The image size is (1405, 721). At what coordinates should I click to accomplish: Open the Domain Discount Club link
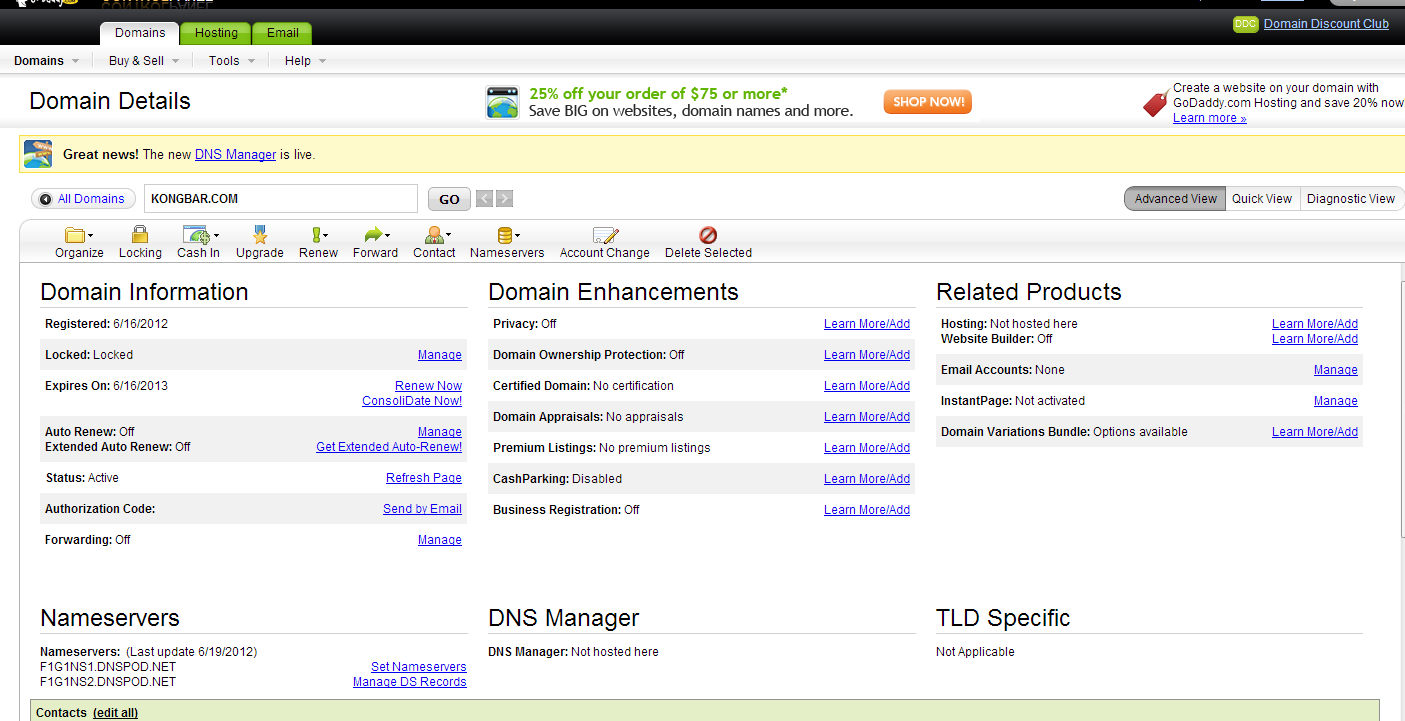coord(1326,24)
